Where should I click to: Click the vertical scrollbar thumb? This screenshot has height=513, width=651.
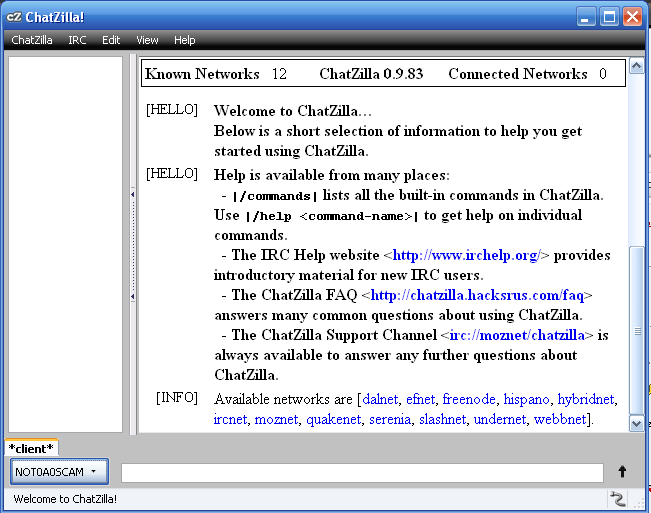pyautogui.click(x=636, y=331)
